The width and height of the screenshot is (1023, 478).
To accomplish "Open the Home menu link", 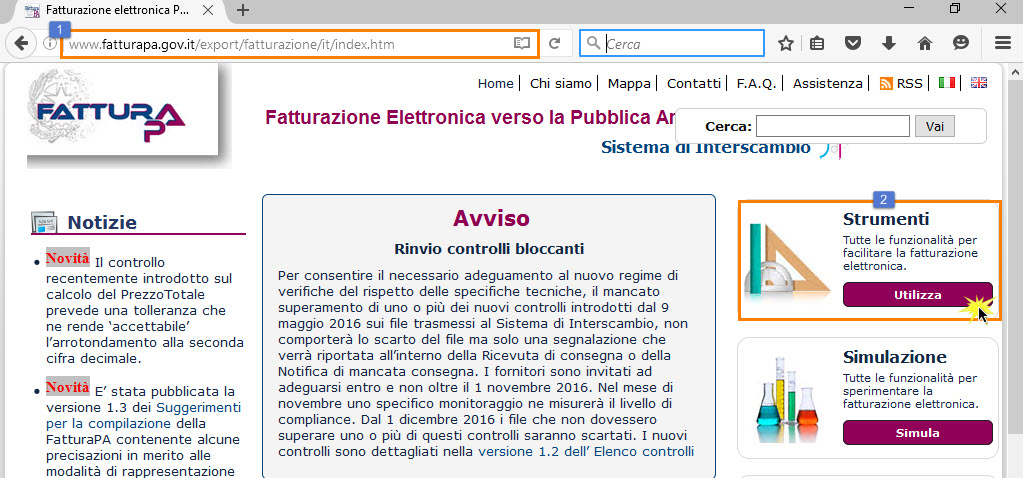I will coord(495,83).
